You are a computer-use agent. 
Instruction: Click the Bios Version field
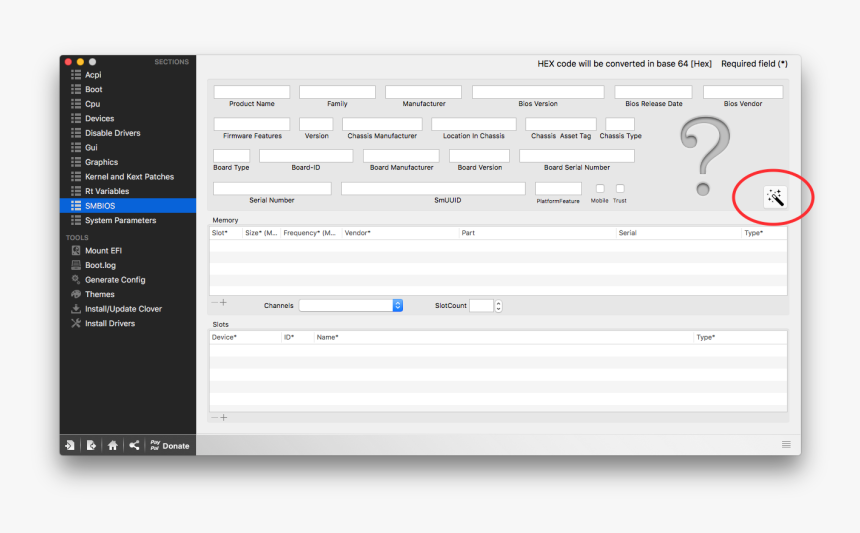pyautogui.click(x=538, y=92)
